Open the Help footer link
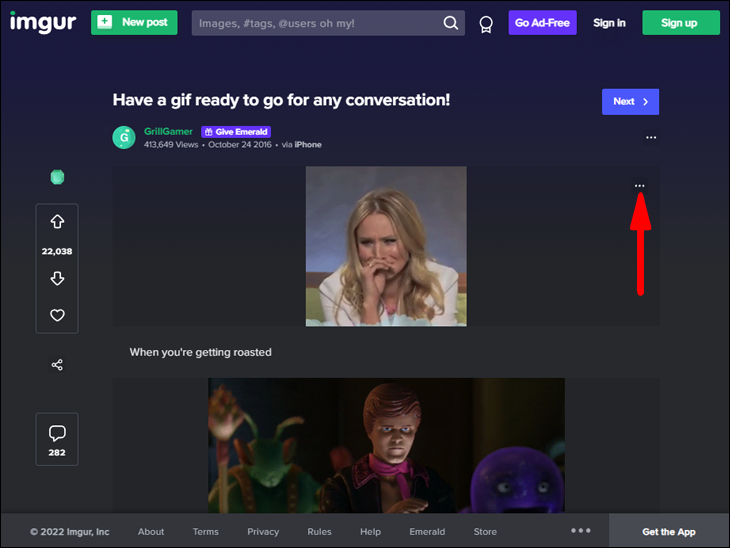The height and width of the screenshot is (548, 730). click(x=370, y=532)
